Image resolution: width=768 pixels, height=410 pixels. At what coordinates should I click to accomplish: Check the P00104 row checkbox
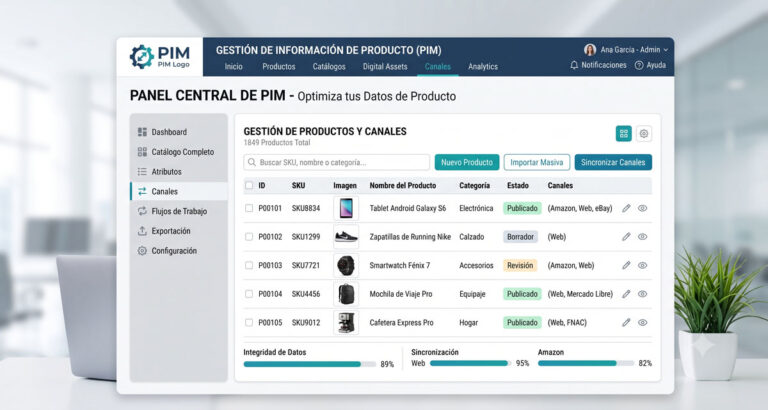click(249, 294)
